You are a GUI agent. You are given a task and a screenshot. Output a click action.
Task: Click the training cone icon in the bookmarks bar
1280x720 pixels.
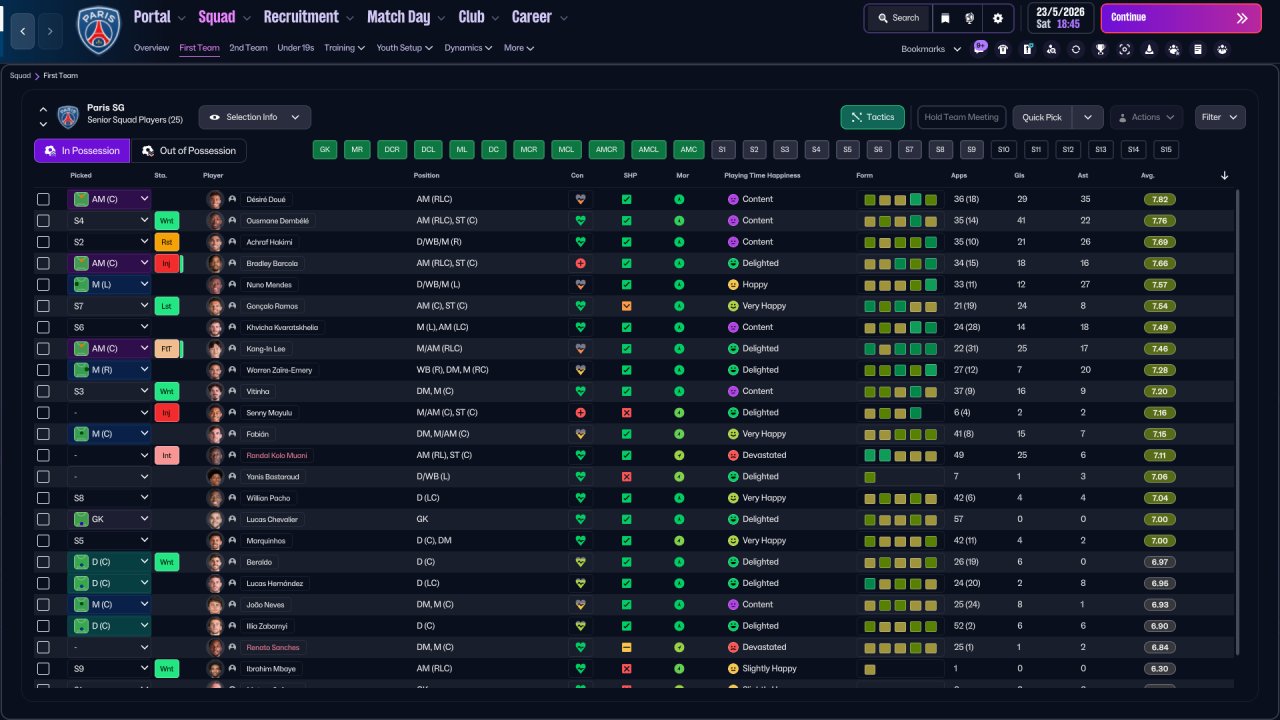coord(1149,49)
